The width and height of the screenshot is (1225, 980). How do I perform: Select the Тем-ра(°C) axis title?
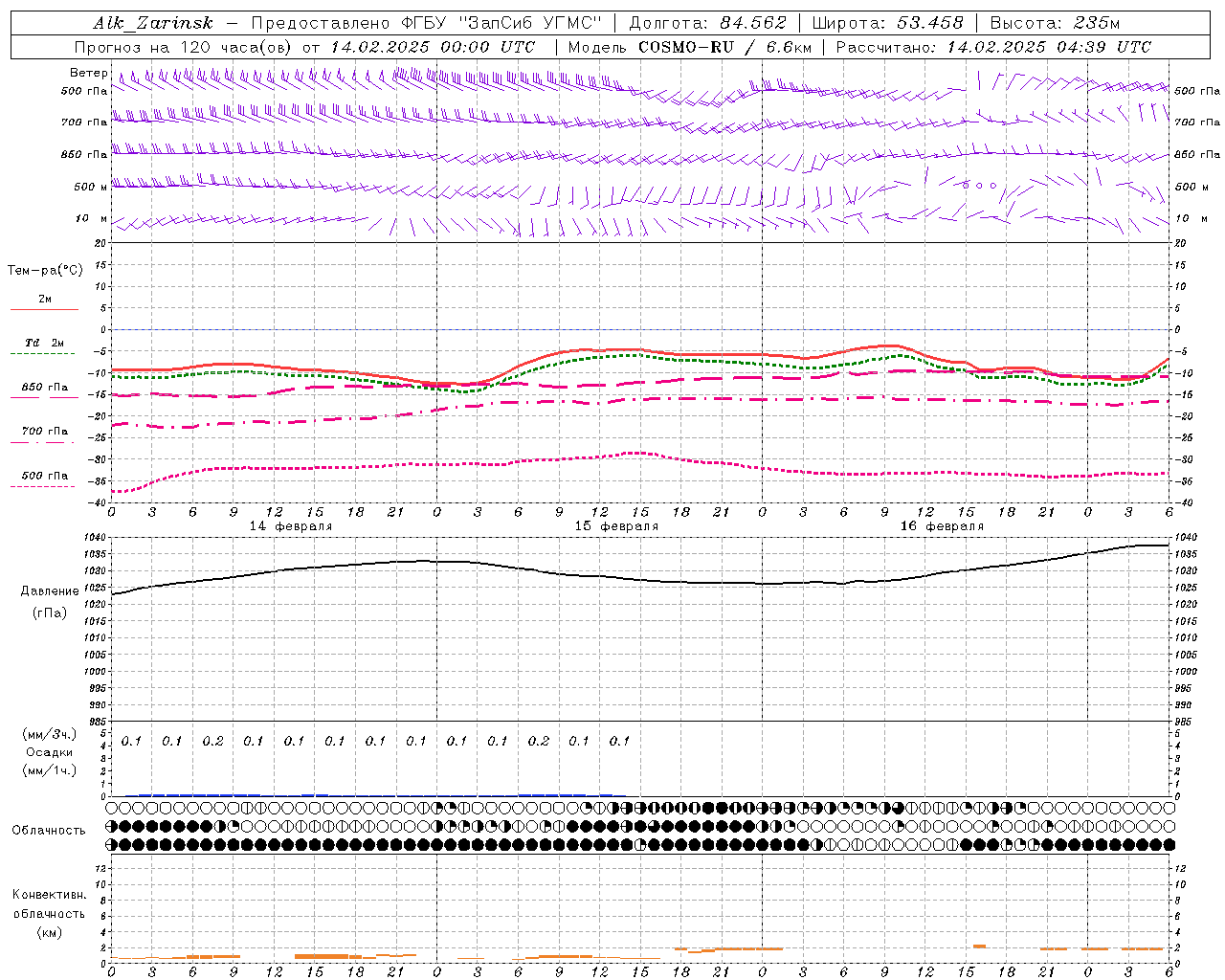click(45, 271)
